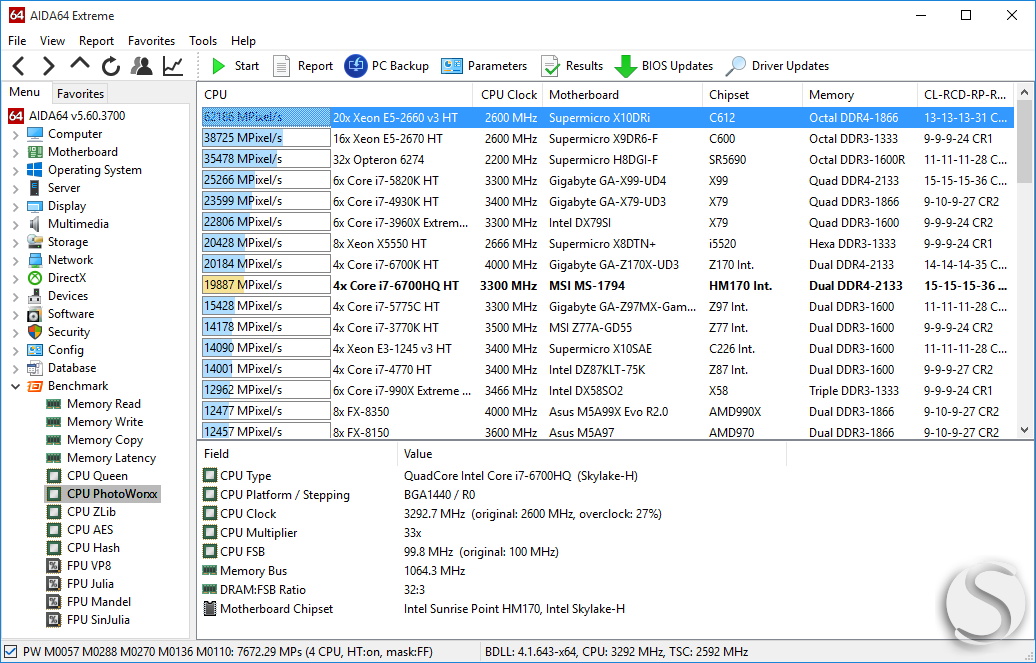Start the benchmark with green play icon
Screen dimensions: 1036x663
coord(218,65)
